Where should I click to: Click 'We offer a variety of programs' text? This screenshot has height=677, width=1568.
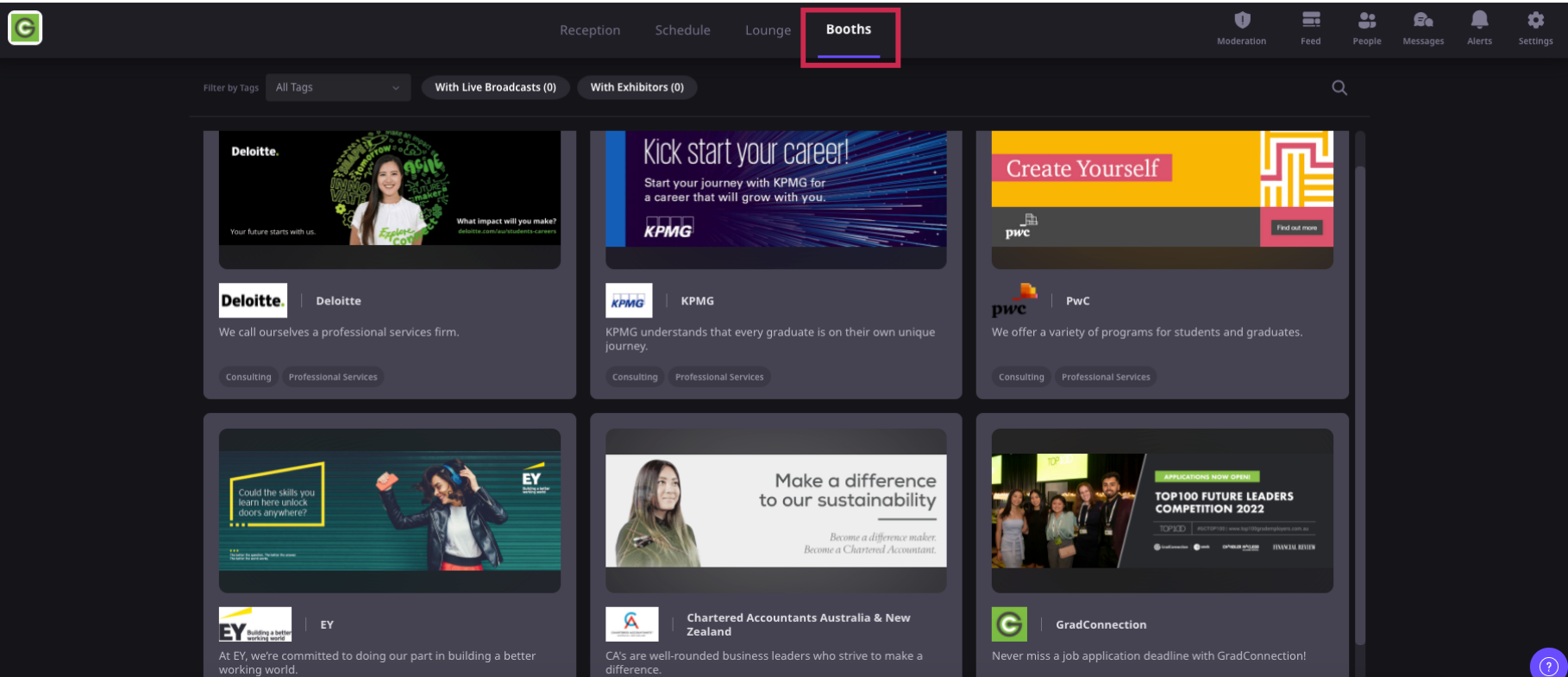coord(1147,332)
